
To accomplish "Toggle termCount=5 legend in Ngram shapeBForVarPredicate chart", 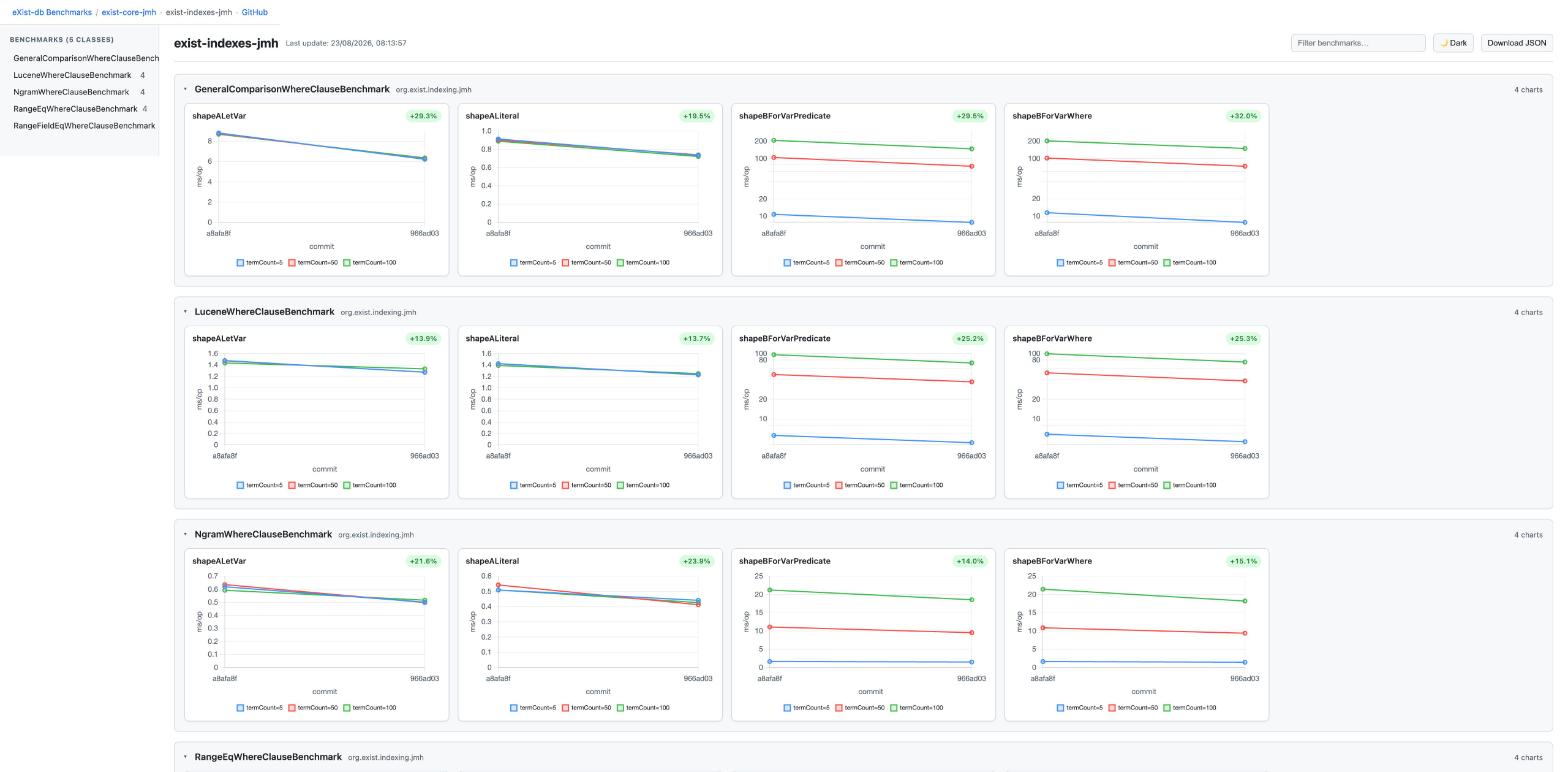I will tap(807, 708).
